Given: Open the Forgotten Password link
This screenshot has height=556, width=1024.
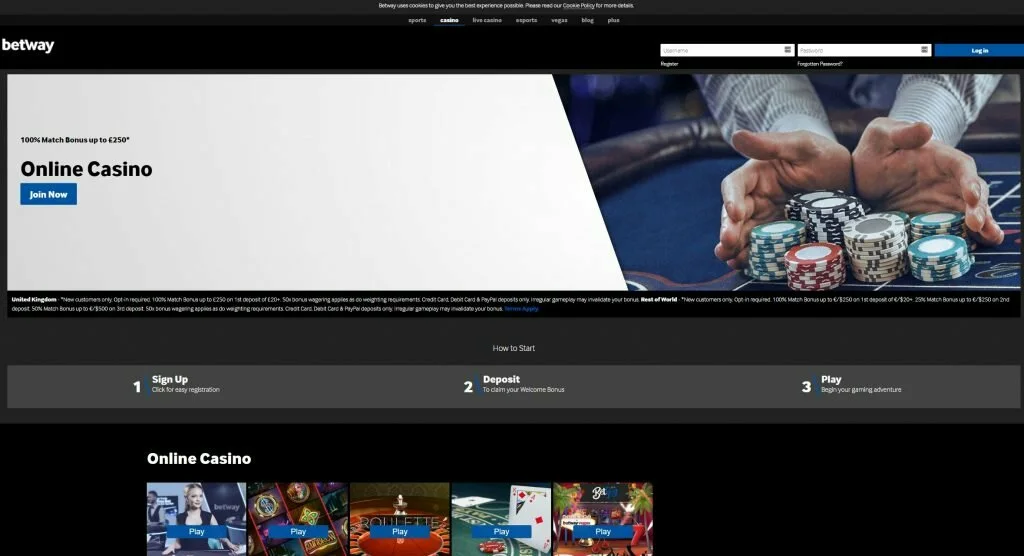Looking at the screenshot, I should click(820, 64).
